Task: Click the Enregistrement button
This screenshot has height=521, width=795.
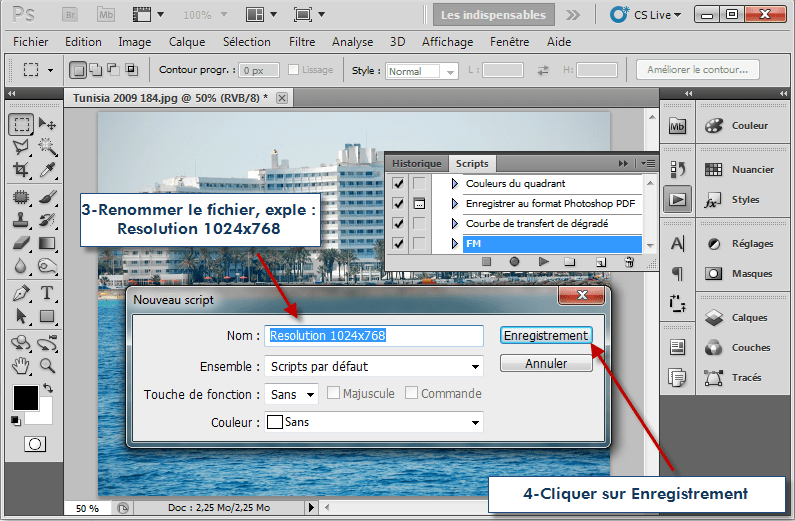Action: [x=546, y=336]
